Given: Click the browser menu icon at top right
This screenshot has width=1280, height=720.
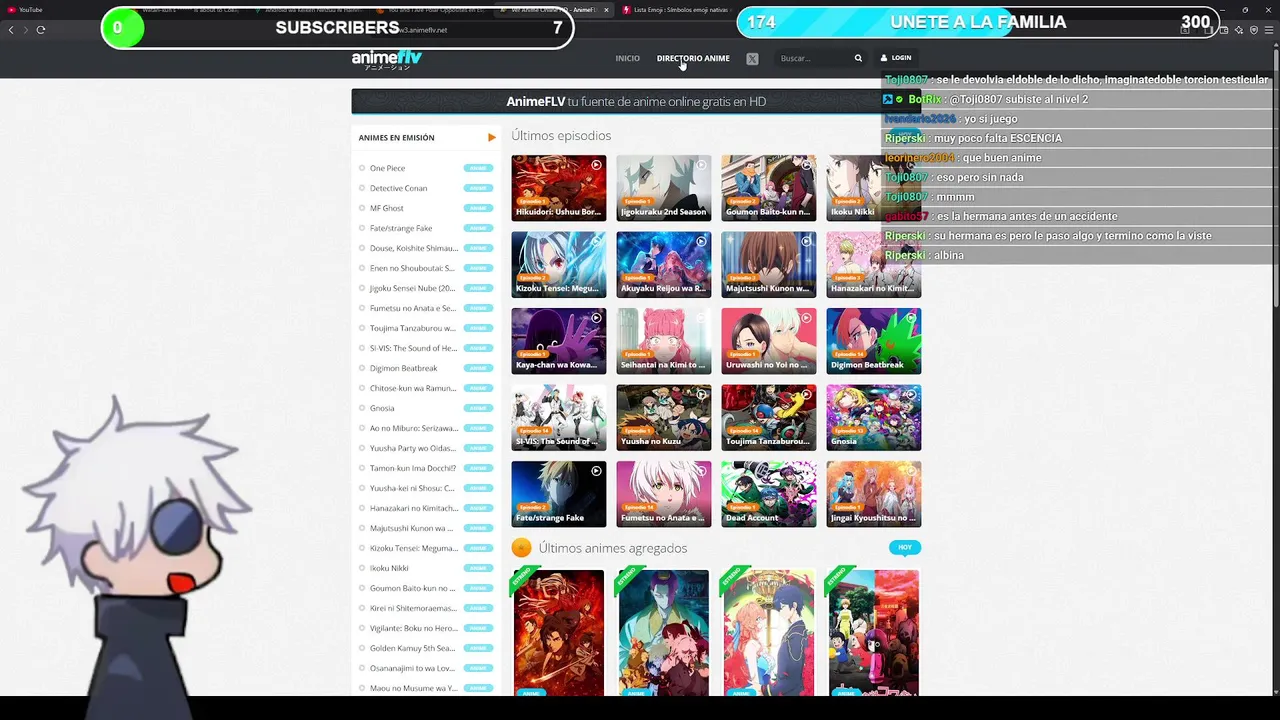Looking at the screenshot, I should click(x=1270, y=30).
